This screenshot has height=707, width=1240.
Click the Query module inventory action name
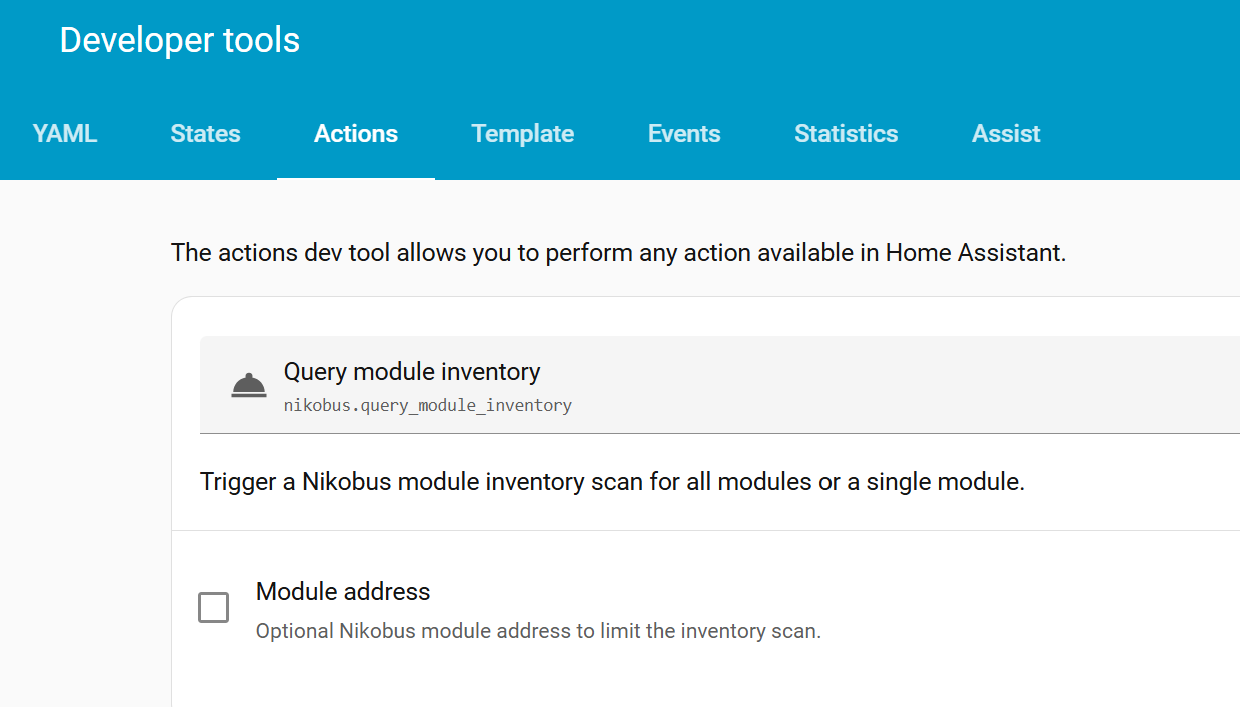412,372
